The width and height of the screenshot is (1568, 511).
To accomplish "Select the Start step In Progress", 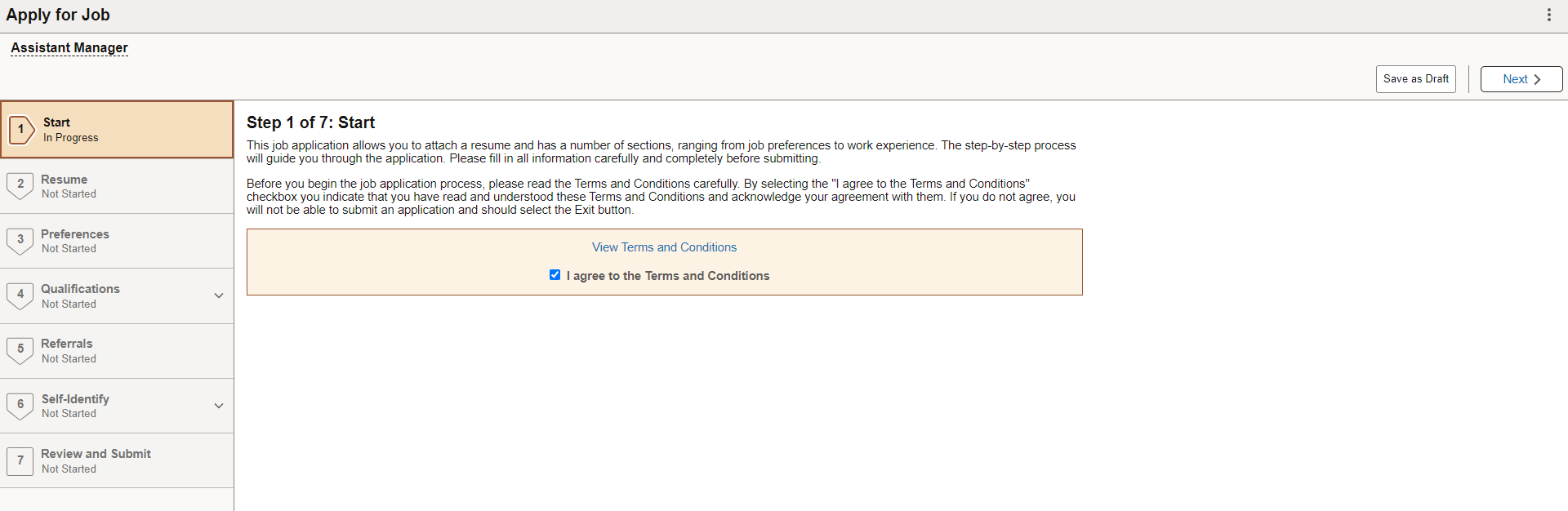I will tap(117, 129).
